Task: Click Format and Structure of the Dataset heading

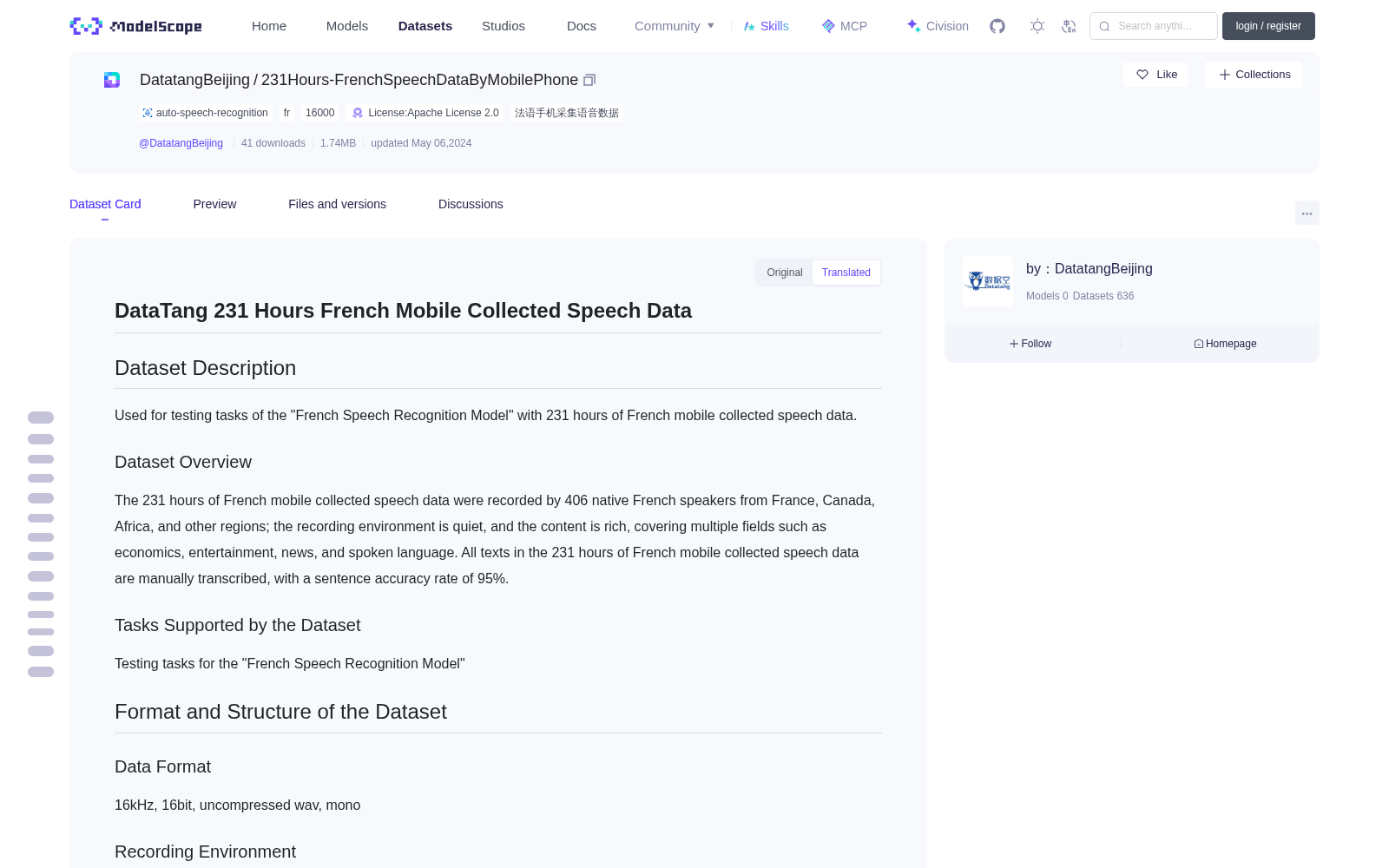Action: click(x=280, y=712)
